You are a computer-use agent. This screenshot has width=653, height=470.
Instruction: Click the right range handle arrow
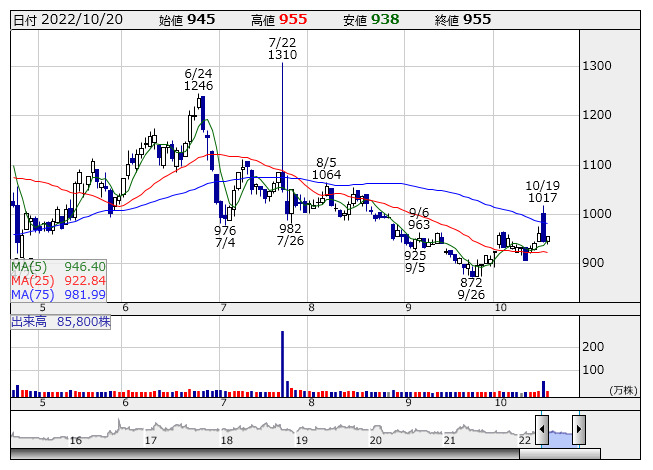click(579, 430)
